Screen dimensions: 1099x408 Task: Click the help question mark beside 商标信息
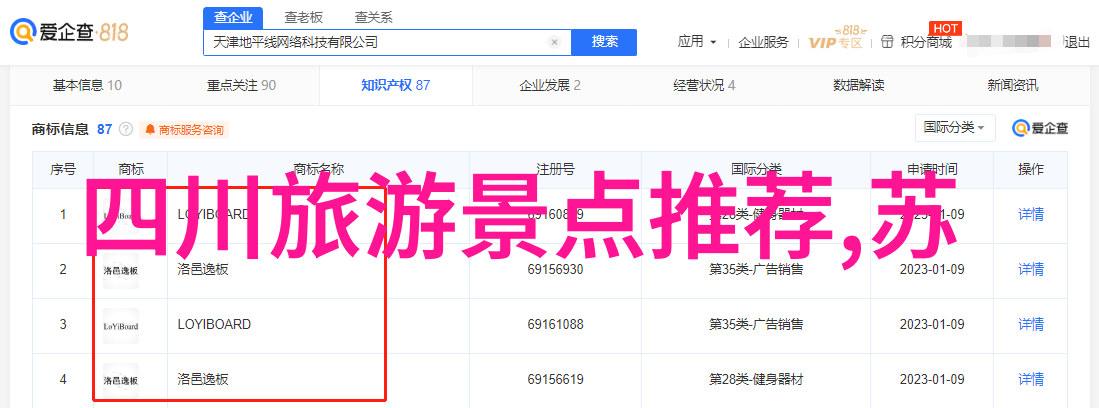tap(126, 129)
